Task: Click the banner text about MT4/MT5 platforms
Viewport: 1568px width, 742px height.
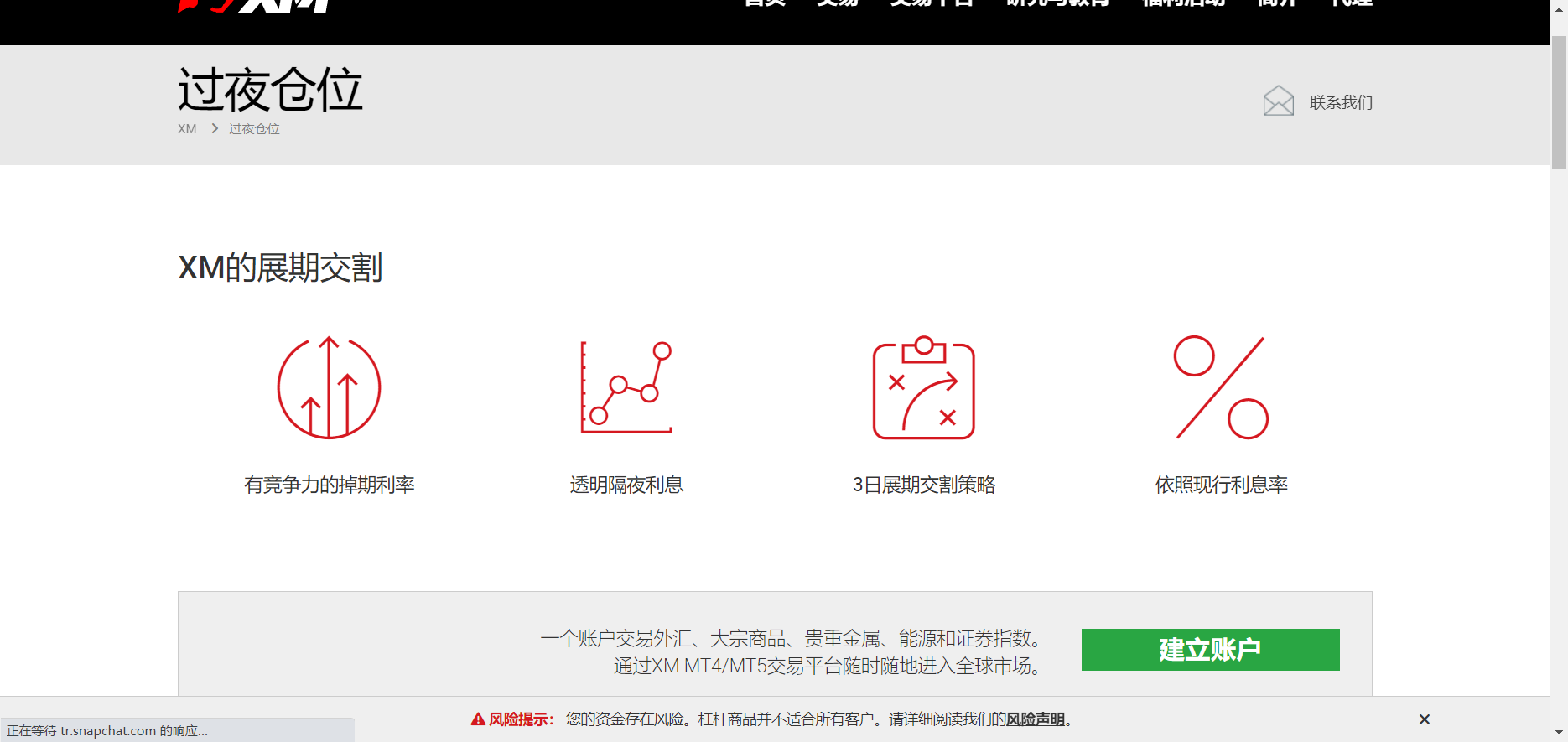Action: click(x=828, y=666)
